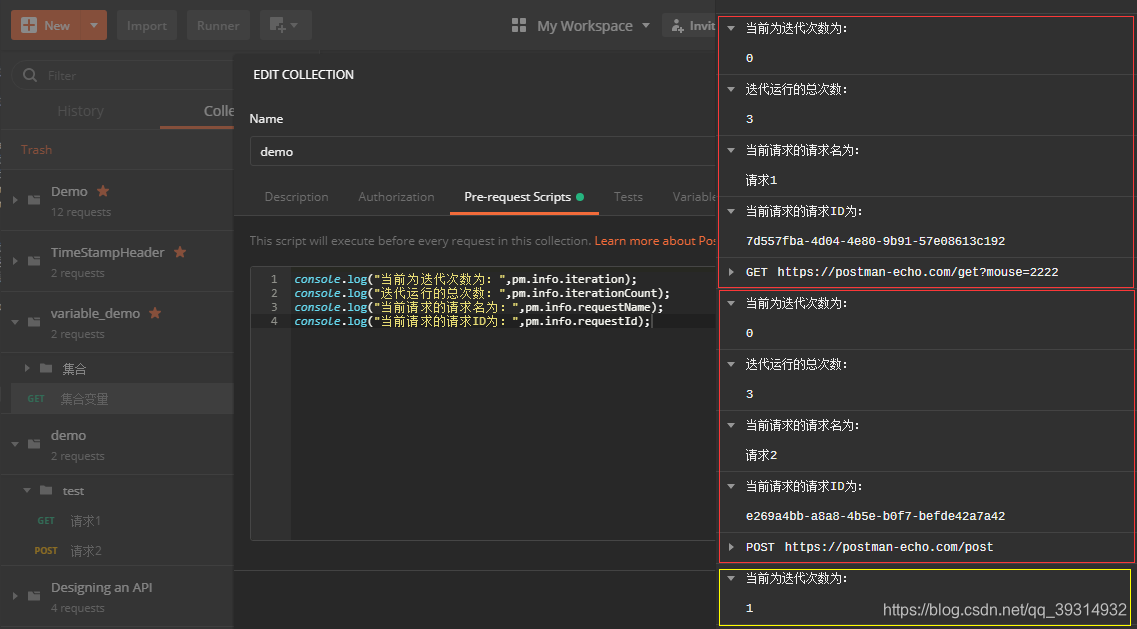Image resolution: width=1137 pixels, height=629 pixels.
Task: Expand the Designing an API collection
Action: click(x=15, y=596)
